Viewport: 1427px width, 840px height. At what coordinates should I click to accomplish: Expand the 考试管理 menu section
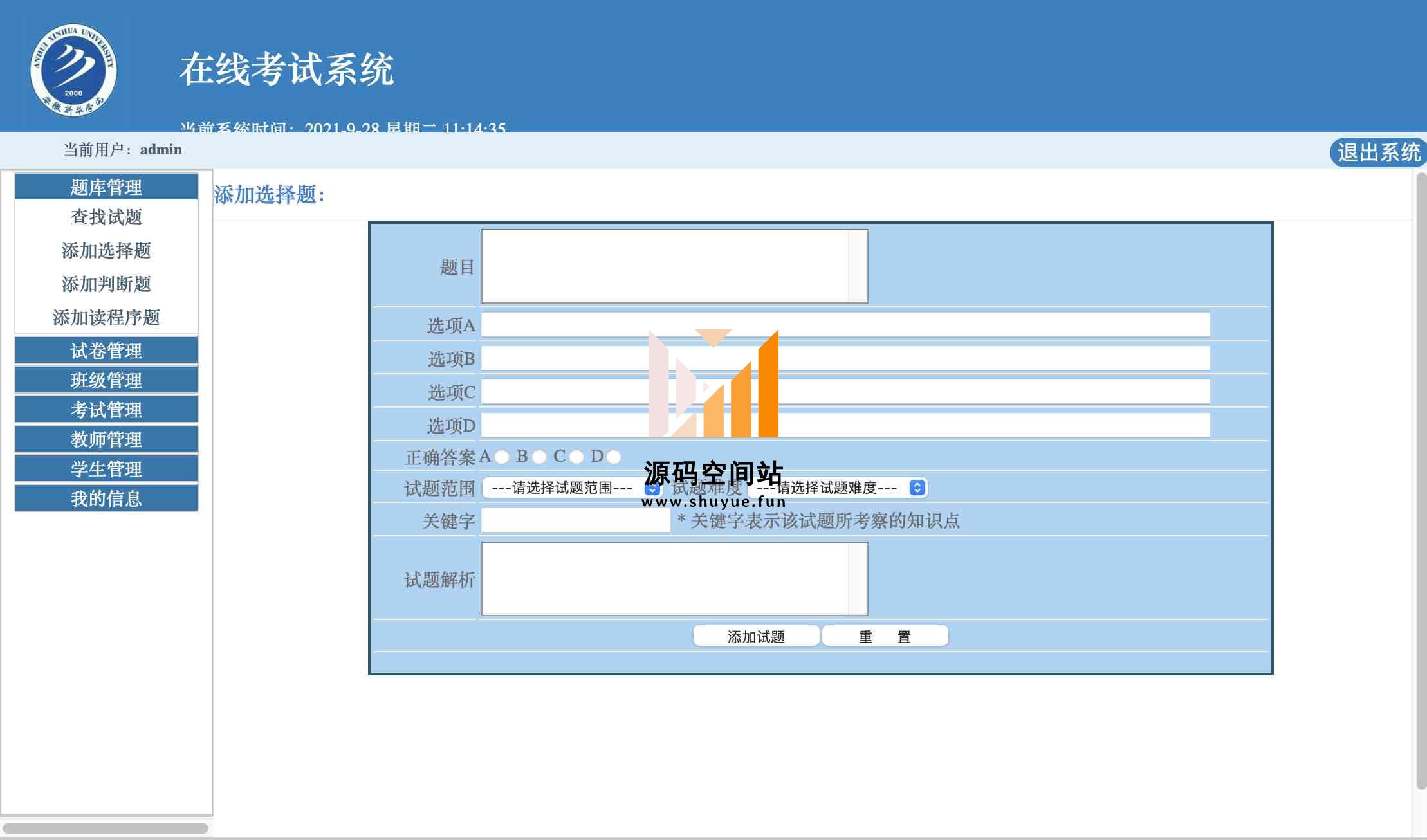click(x=106, y=410)
